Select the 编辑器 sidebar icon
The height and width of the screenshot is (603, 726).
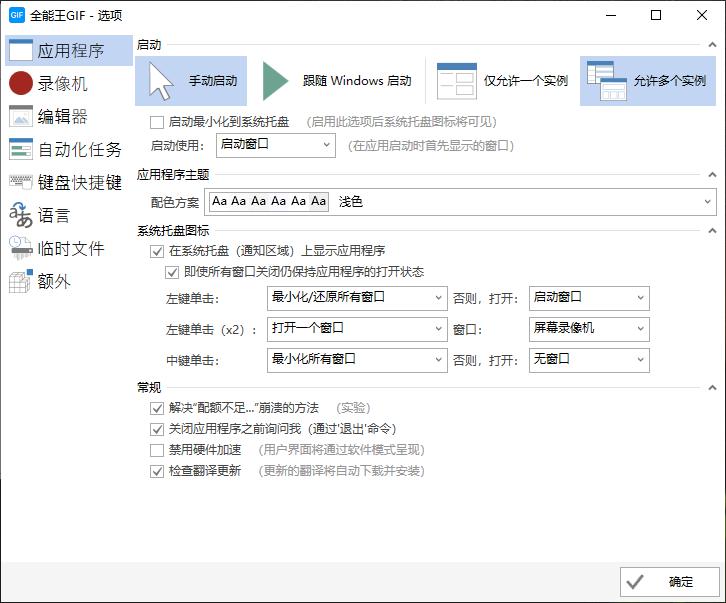(21, 117)
